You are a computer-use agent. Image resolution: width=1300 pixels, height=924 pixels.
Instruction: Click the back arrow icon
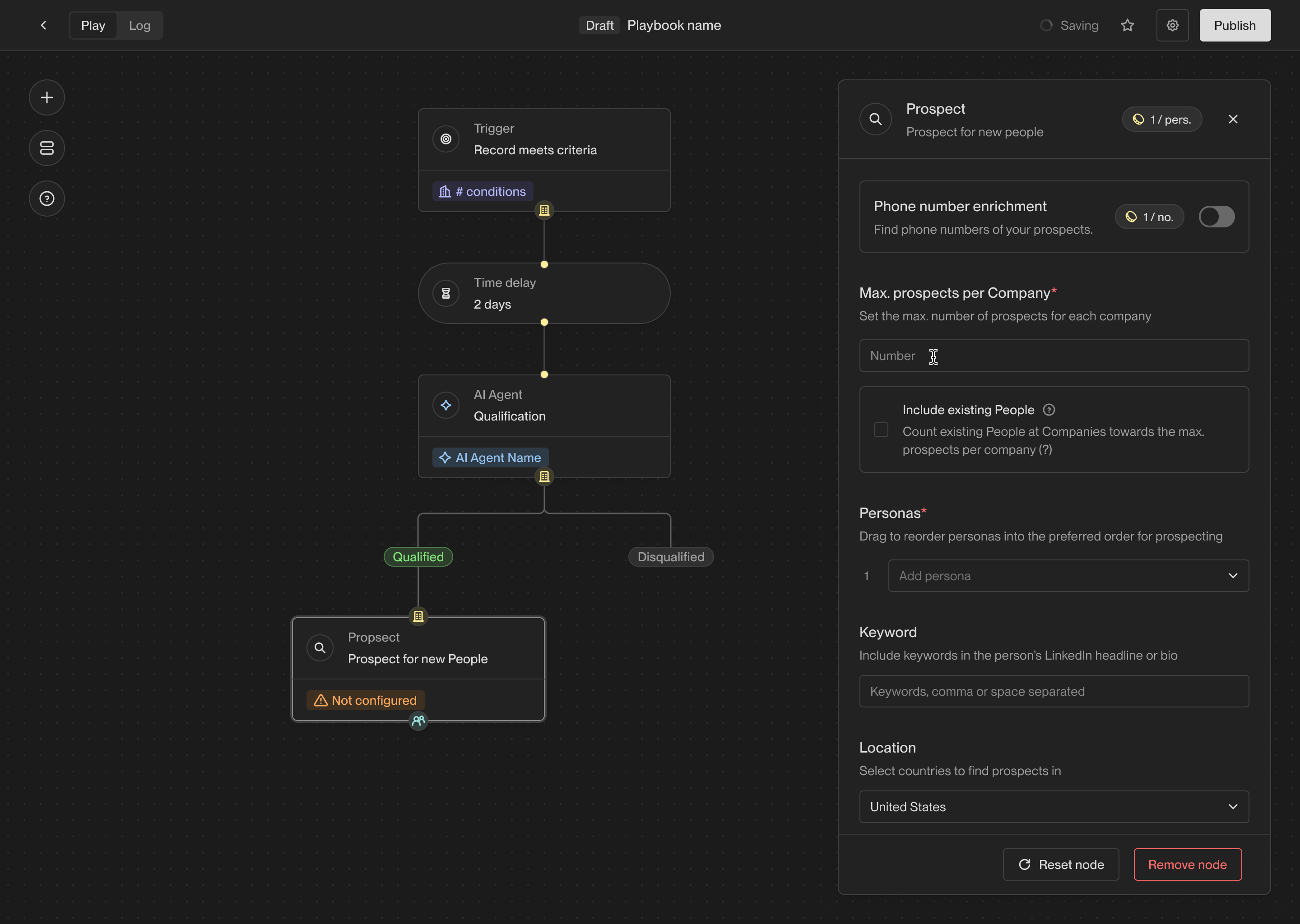[43, 26]
